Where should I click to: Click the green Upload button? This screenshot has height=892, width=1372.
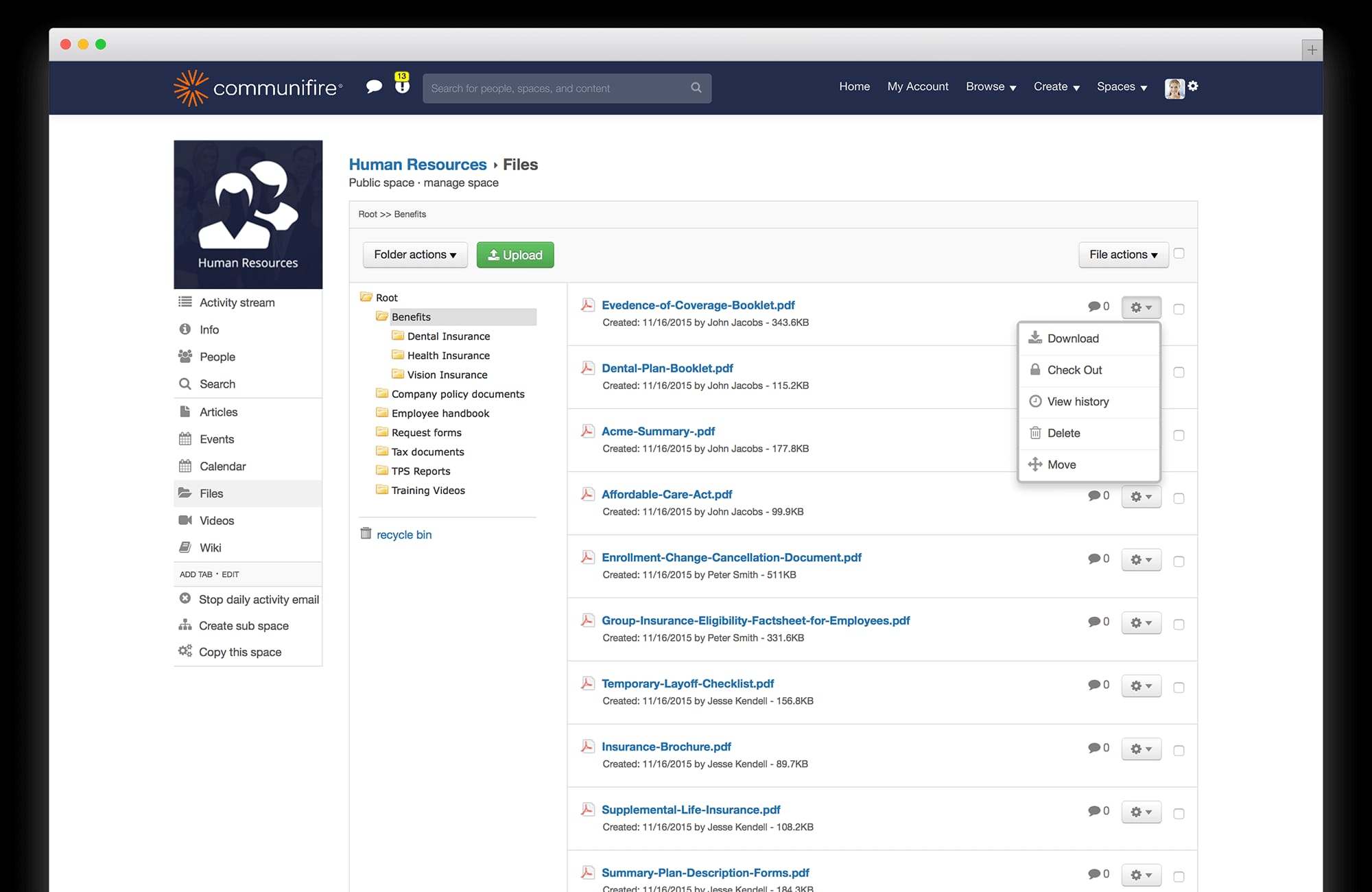515,255
